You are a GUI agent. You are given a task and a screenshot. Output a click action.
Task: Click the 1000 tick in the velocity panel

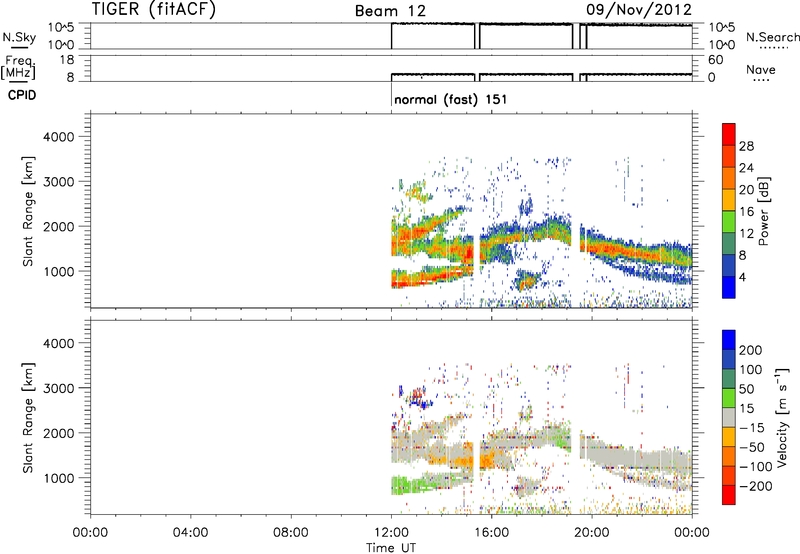click(x=59, y=478)
